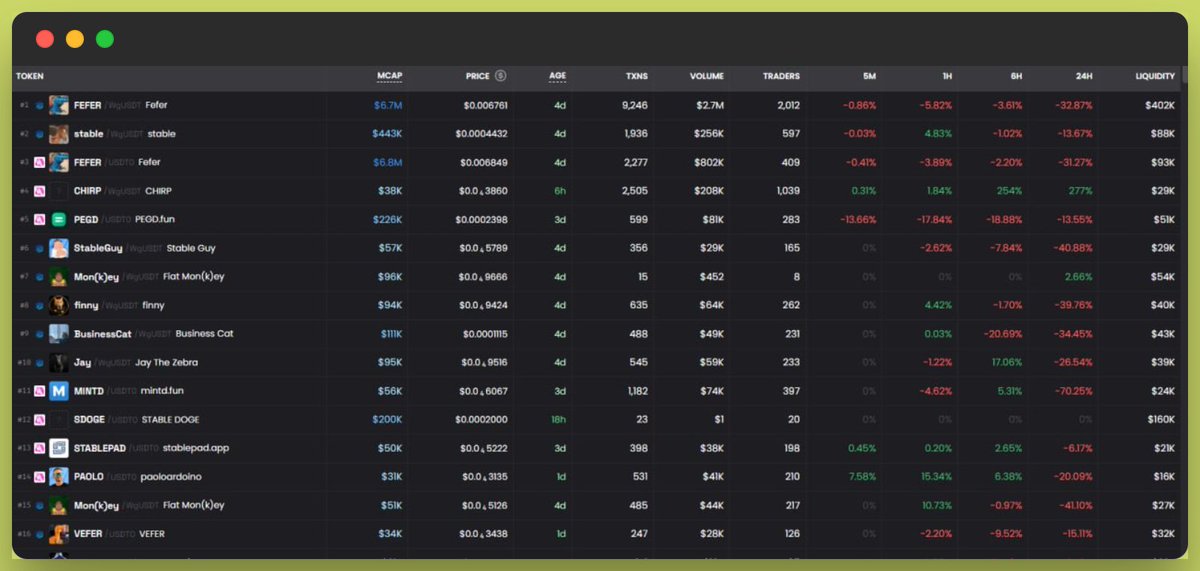Viewport: 1200px width, 571px height.
Task: Sort table by AGE column header
Action: (x=557, y=76)
